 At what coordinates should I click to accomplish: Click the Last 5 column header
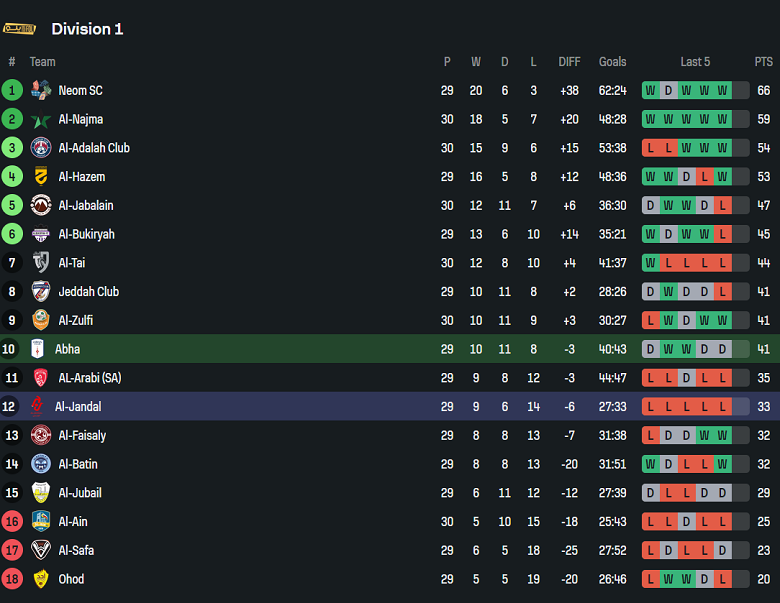(695, 62)
